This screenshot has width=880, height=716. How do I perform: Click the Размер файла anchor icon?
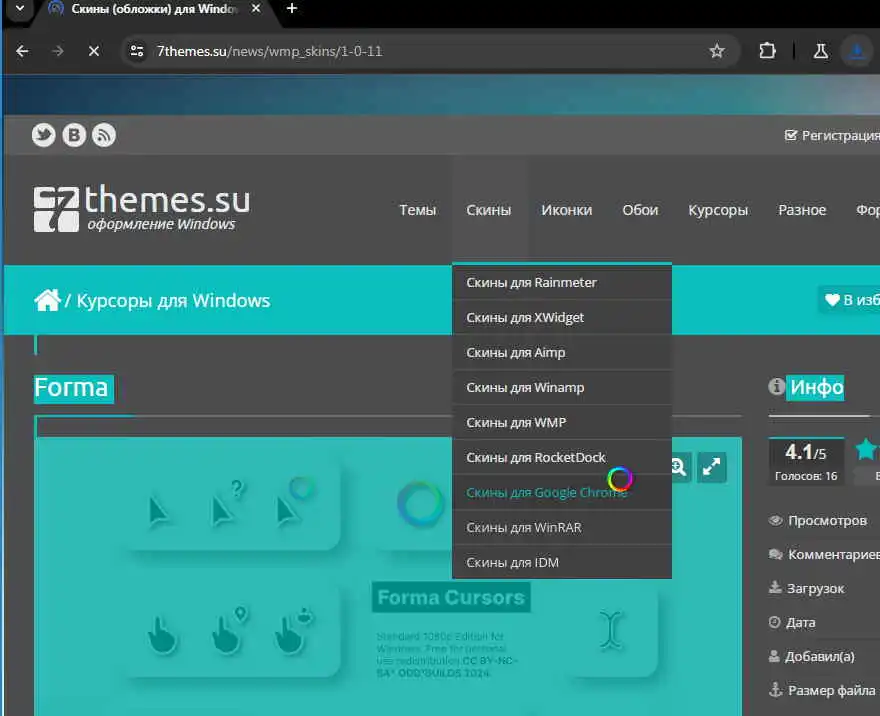coord(775,690)
